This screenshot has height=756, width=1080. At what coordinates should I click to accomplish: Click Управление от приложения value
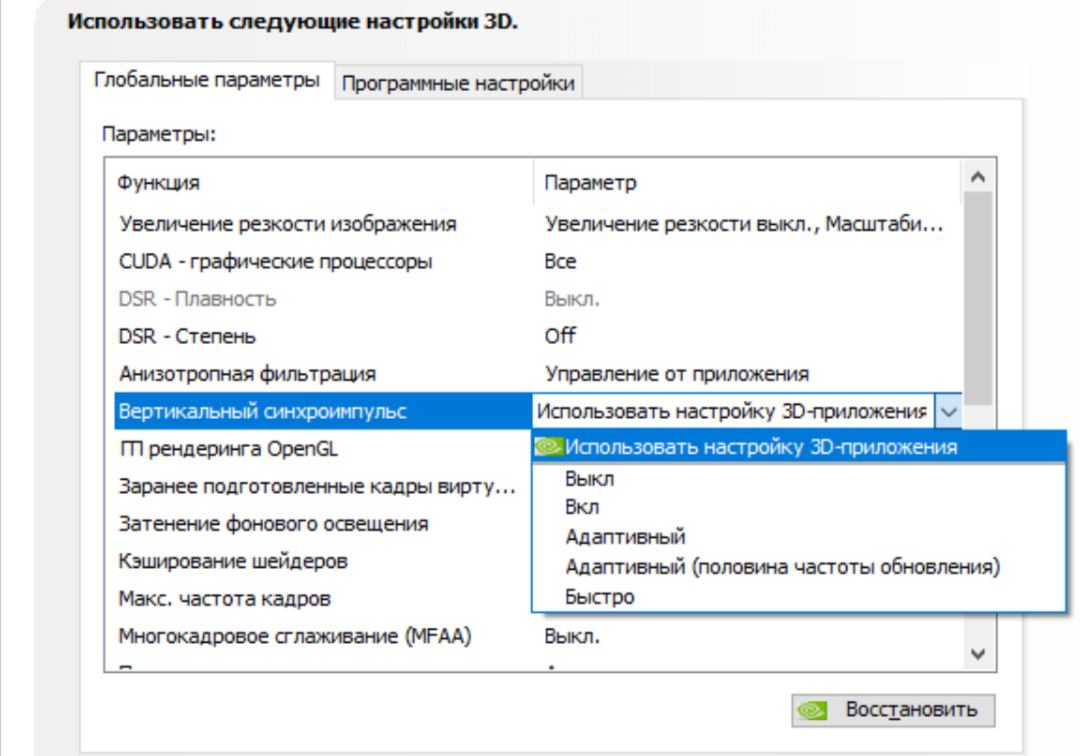tap(677, 374)
